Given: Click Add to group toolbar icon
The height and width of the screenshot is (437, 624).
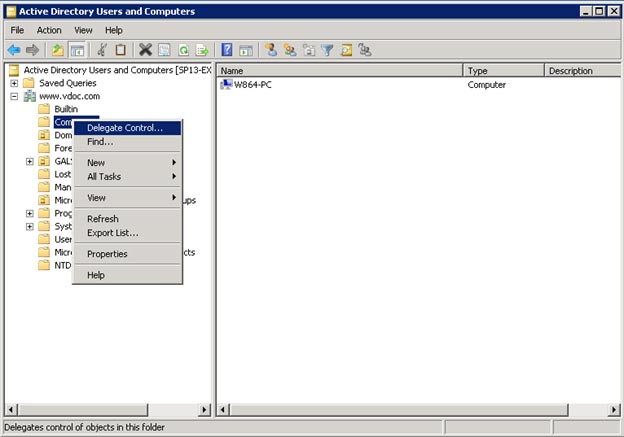Looking at the screenshot, I should [x=365, y=50].
